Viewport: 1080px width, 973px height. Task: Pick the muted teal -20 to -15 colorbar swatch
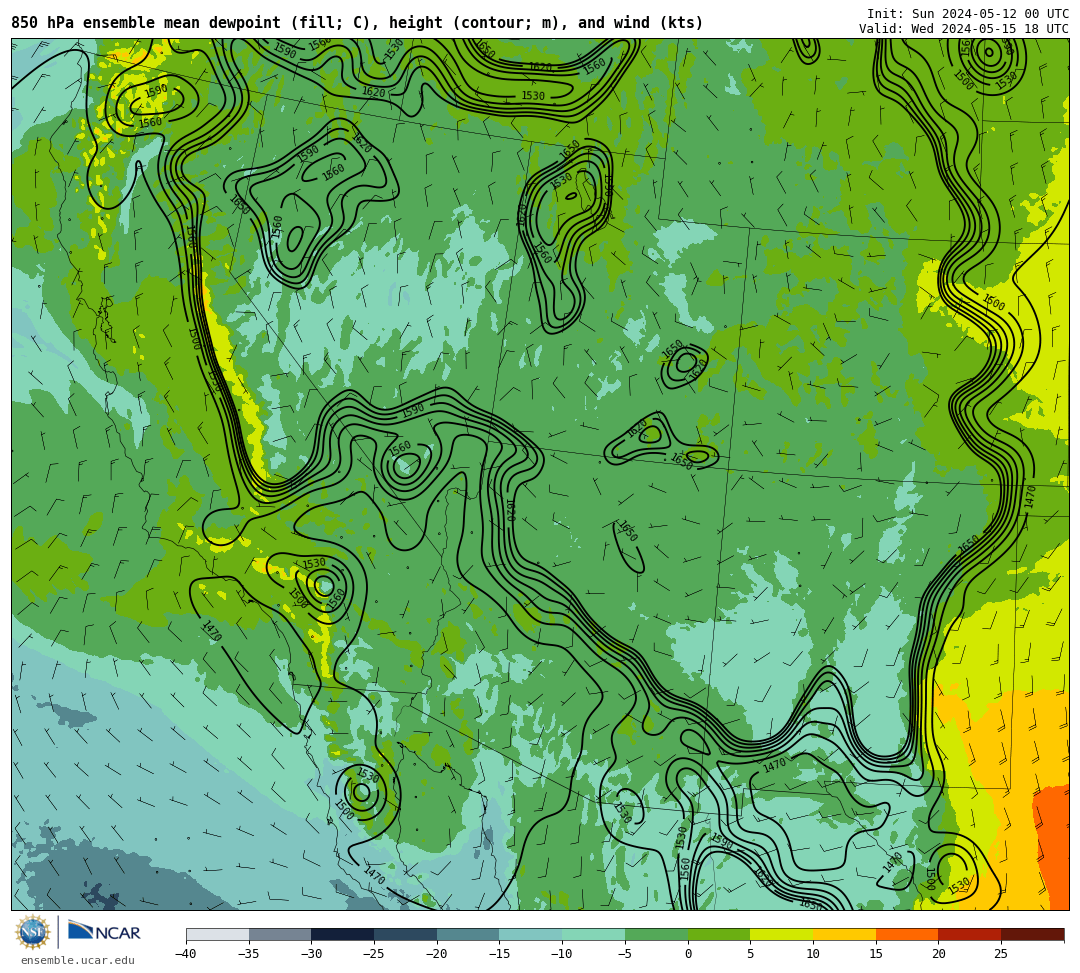(468, 934)
